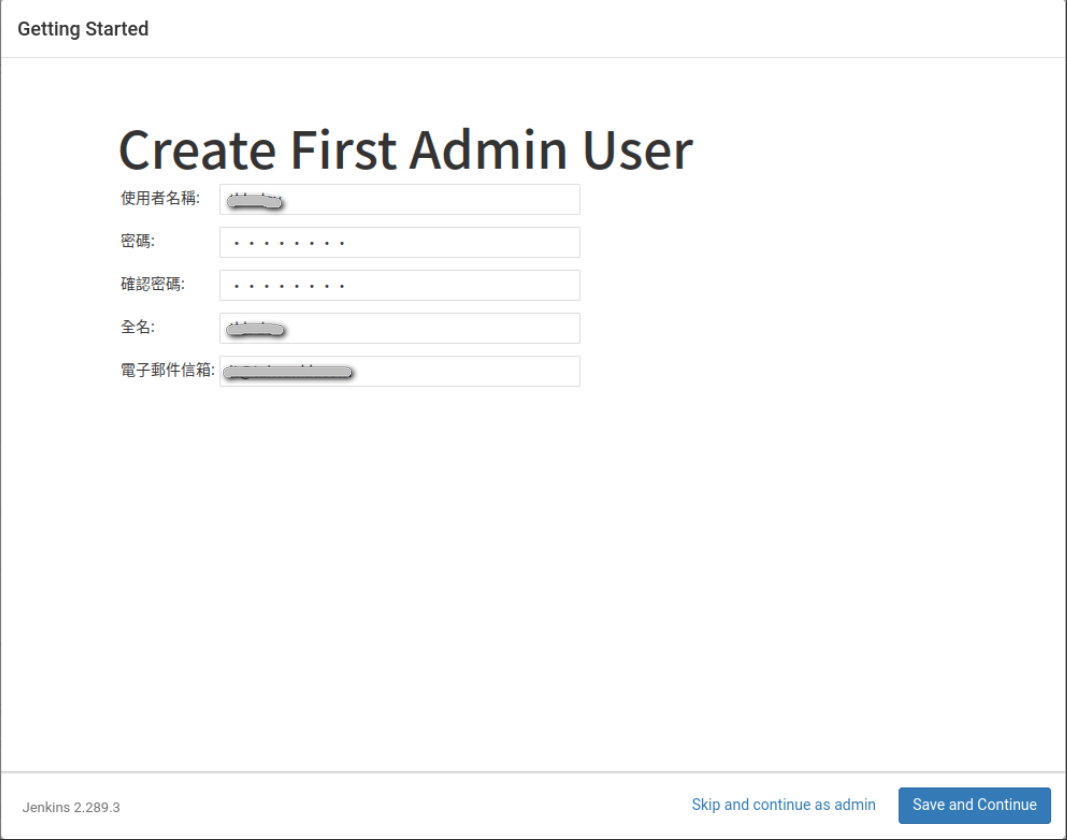Focus the 密碼 password field
Image resolution: width=1067 pixels, height=840 pixels.
[x=400, y=242]
